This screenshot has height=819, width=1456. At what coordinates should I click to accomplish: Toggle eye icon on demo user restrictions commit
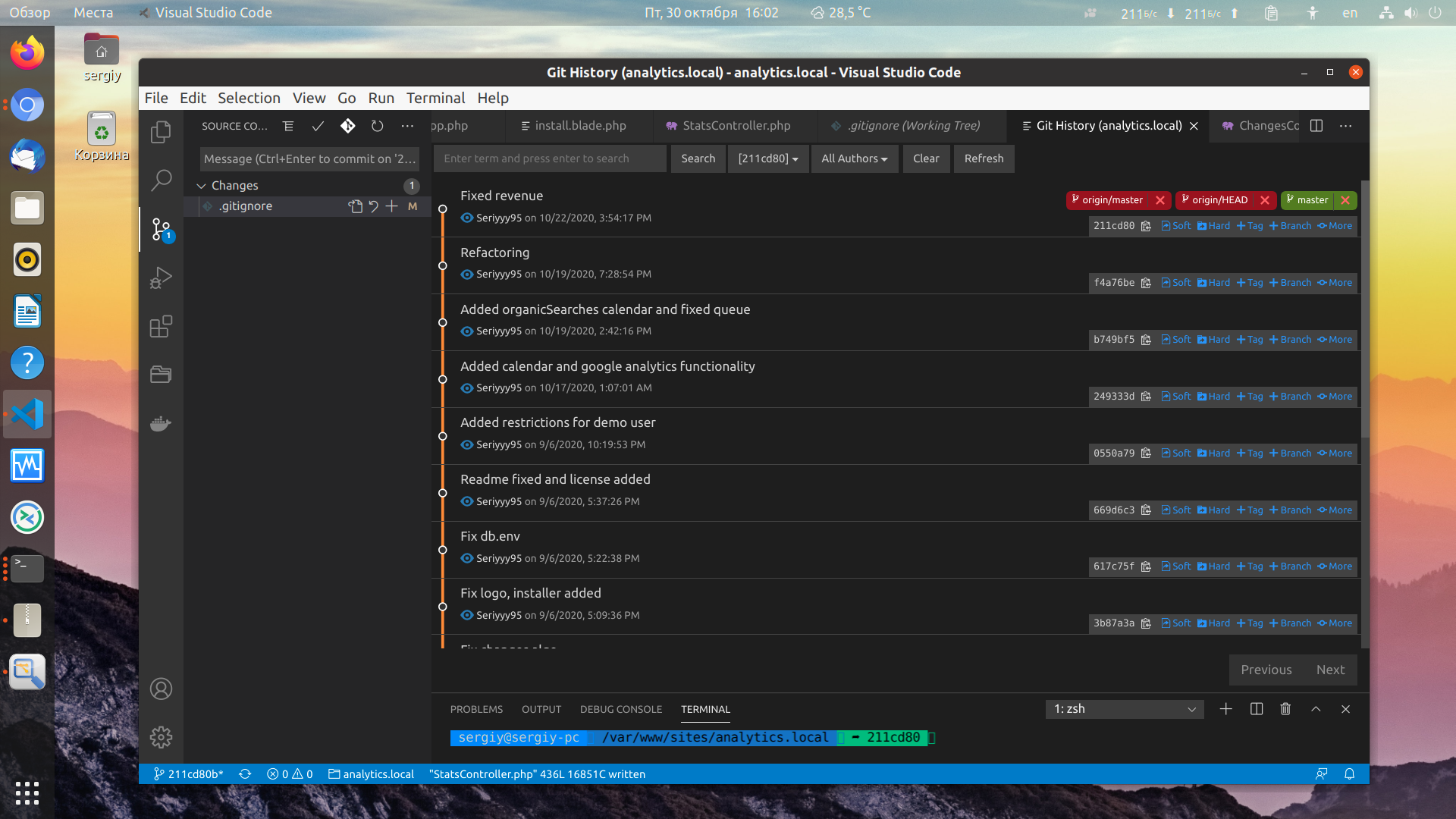467,445
